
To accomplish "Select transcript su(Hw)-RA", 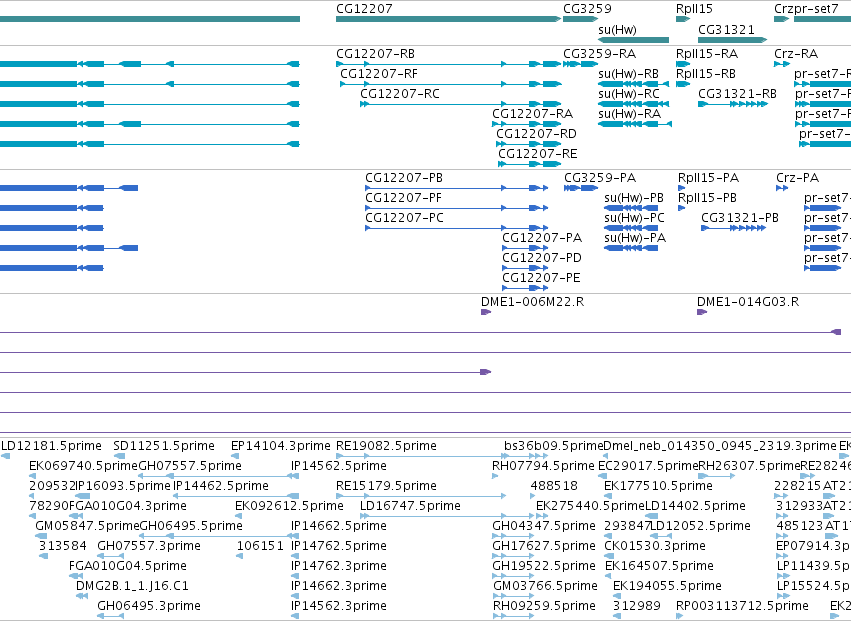I will point(630,115).
